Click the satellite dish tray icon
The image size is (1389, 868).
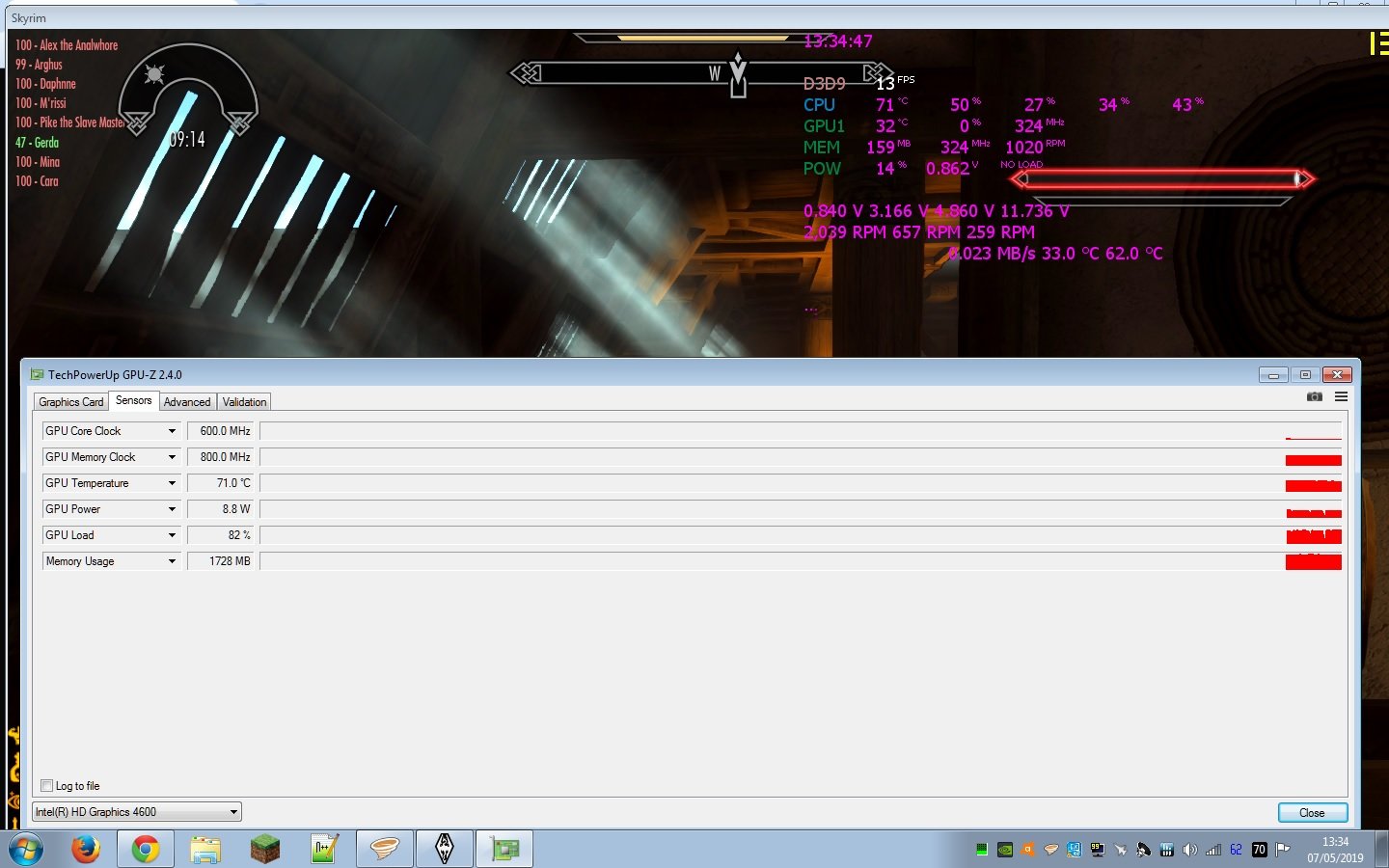(x=1144, y=850)
